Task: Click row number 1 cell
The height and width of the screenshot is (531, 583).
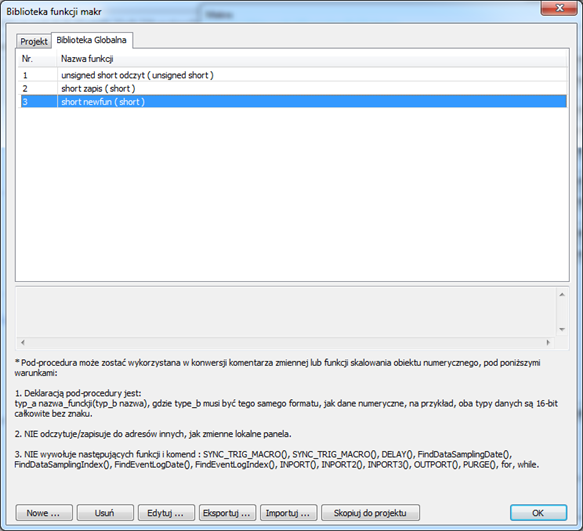Action: [39, 75]
